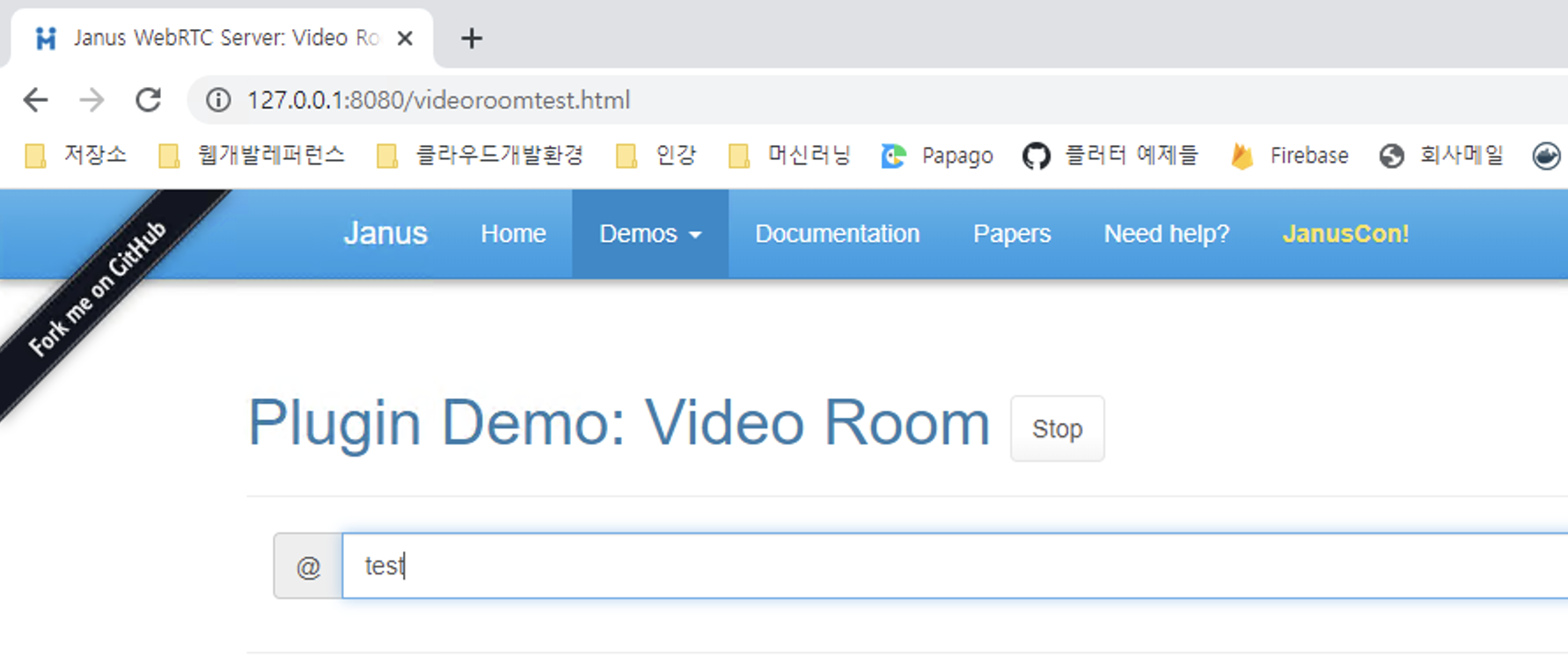Select the Janus WebRTC Server tab
The width and height of the screenshot is (1568, 672).
(222, 38)
